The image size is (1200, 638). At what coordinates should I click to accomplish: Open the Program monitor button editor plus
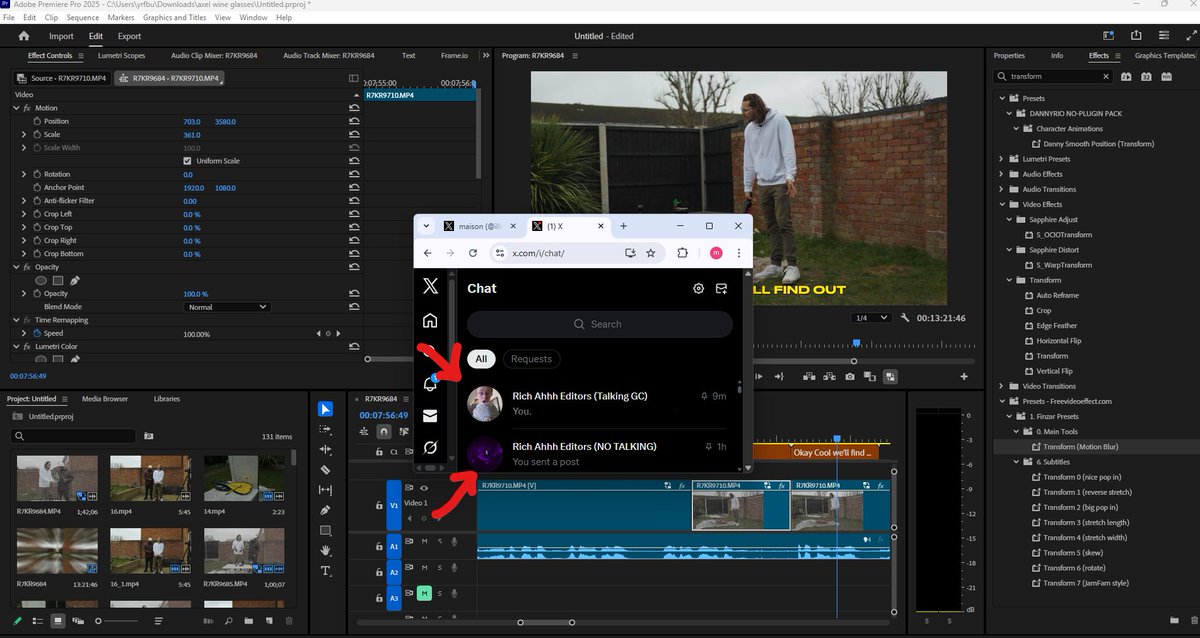964,377
